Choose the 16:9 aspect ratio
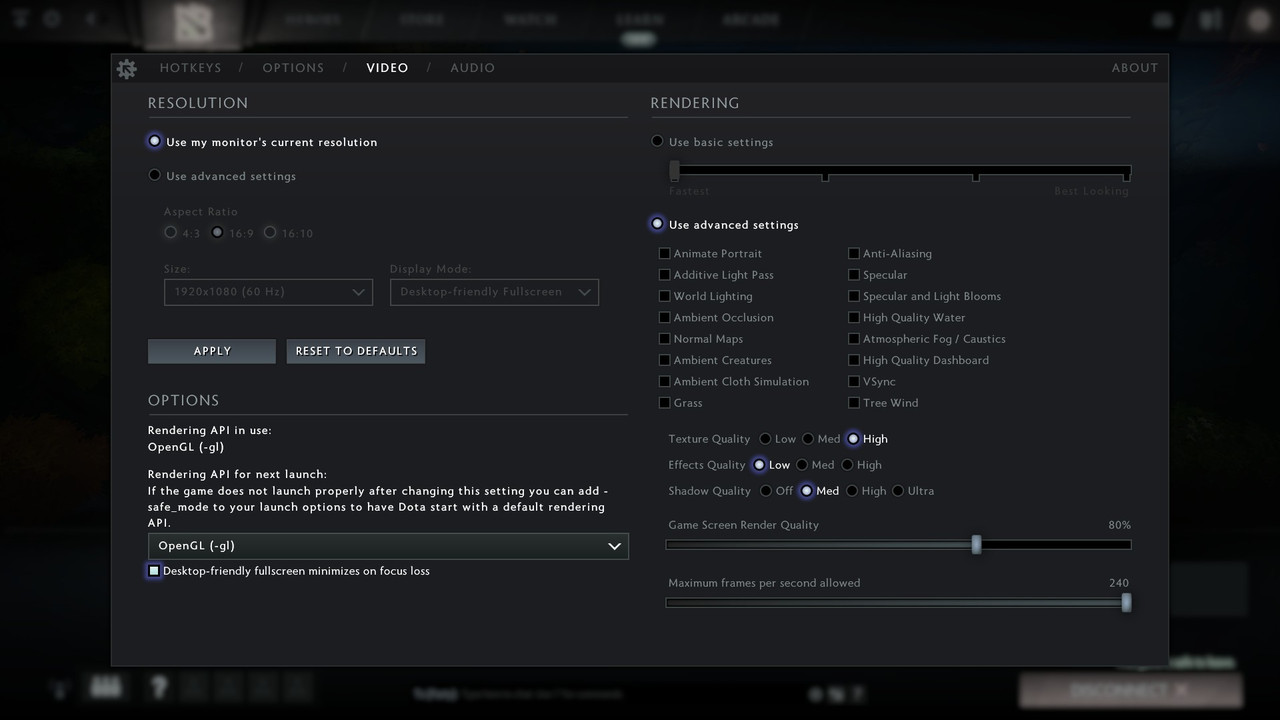Viewport: 1280px width, 720px height. [x=233, y=233]
